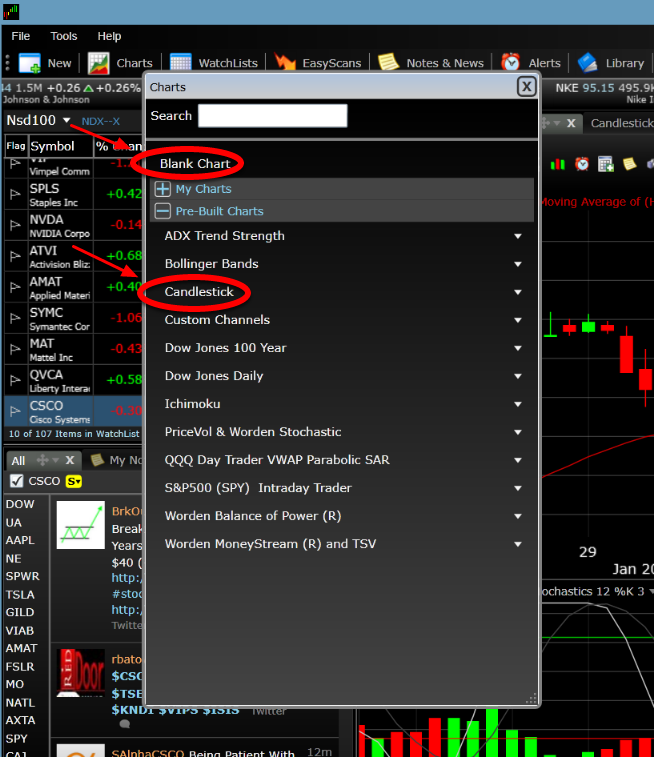Open the Tools menu
654x757 pixels.
click(x=64, y=36)
